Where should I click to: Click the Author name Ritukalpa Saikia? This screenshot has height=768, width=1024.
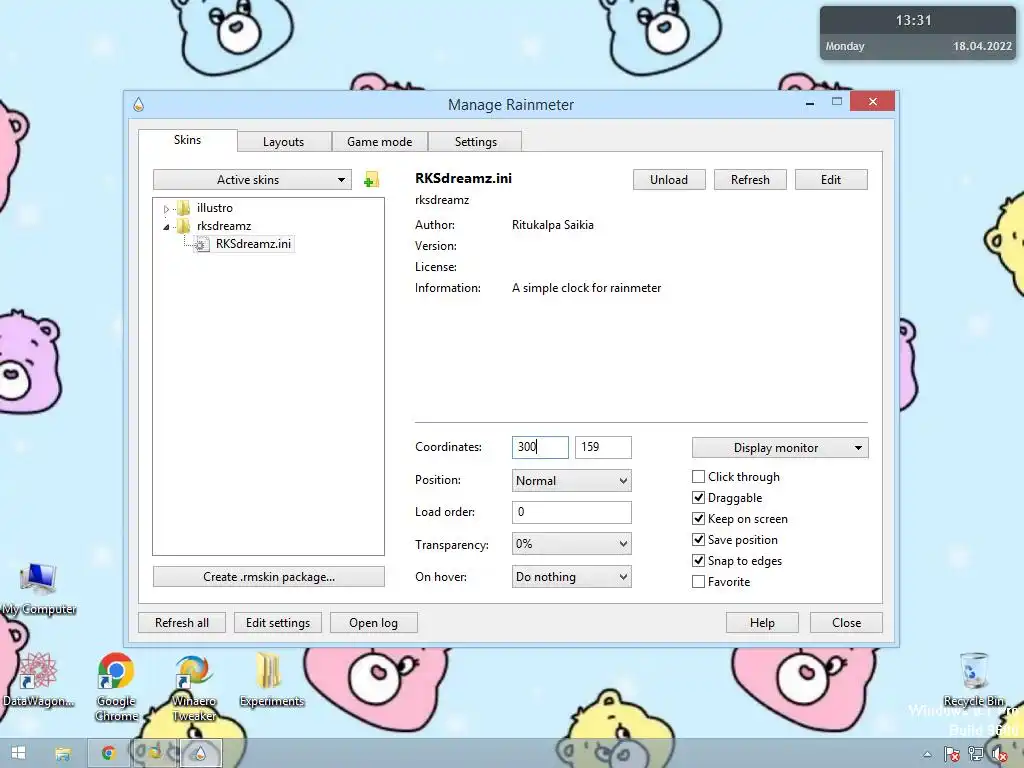click(x=552, y=225)
